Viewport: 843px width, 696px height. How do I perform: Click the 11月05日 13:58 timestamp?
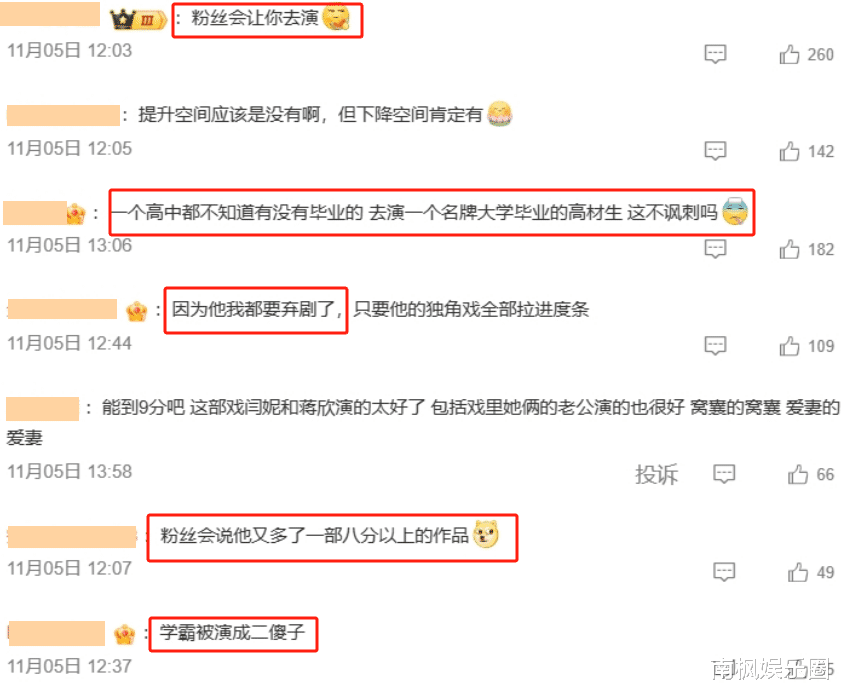[x=69, y=472]
